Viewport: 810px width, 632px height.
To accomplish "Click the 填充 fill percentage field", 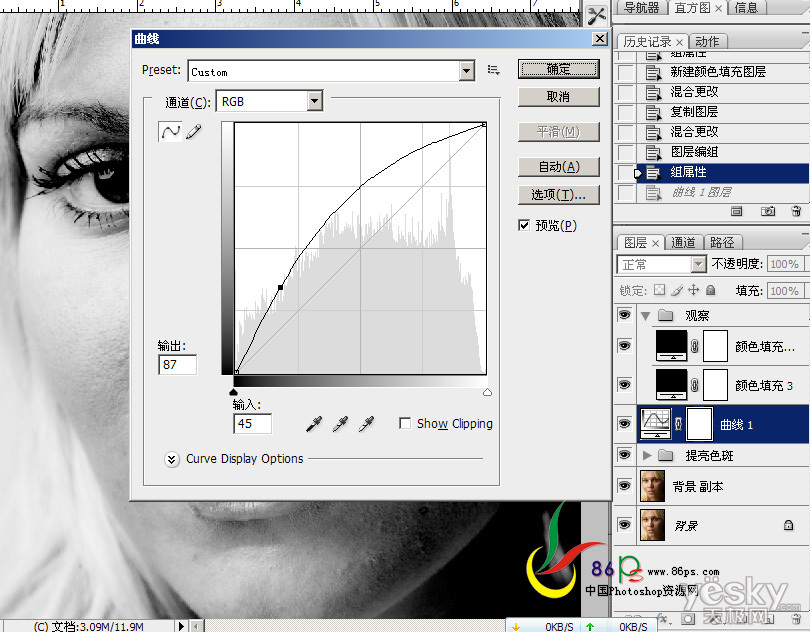I will click(x=785, y=290).
